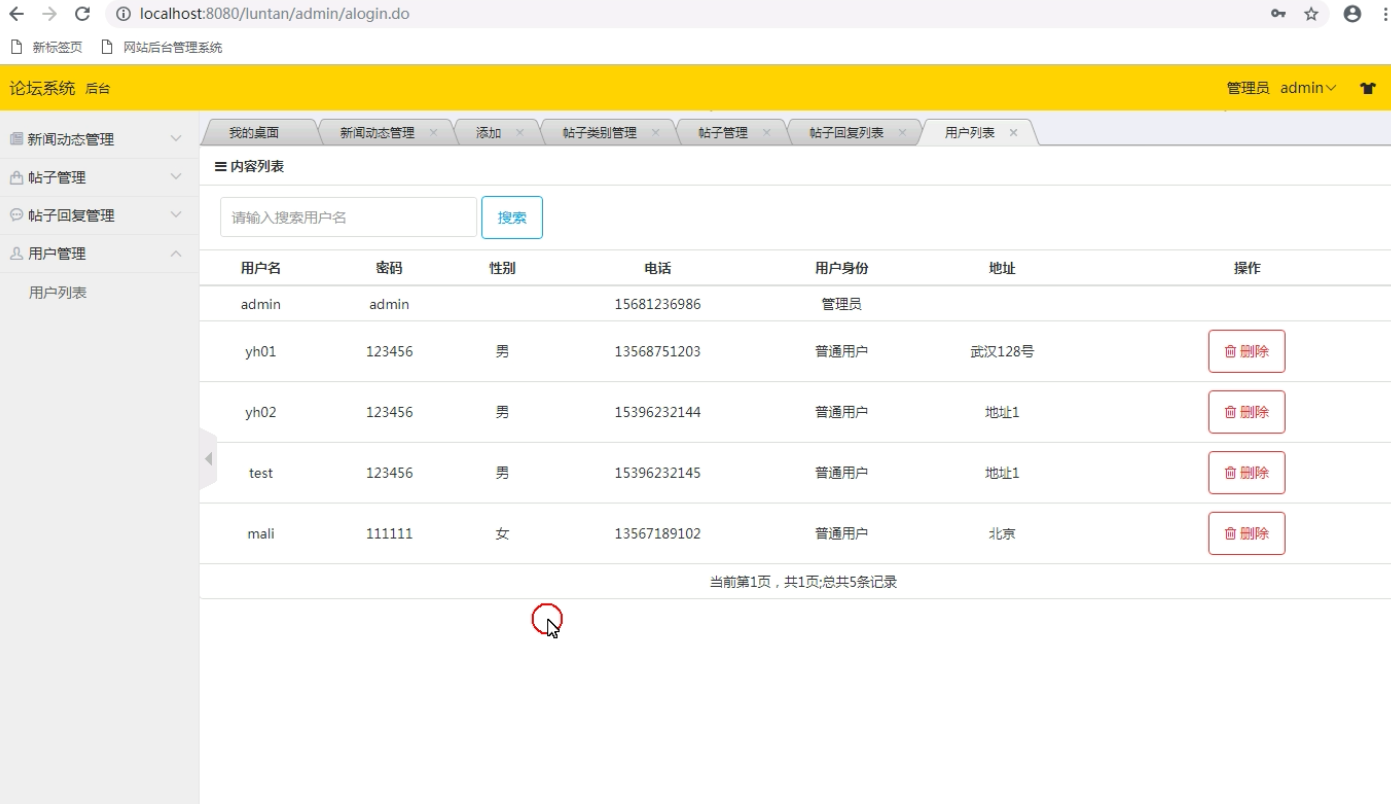Expand the 帖子回复管理 menu chevron

click(176, 215)
